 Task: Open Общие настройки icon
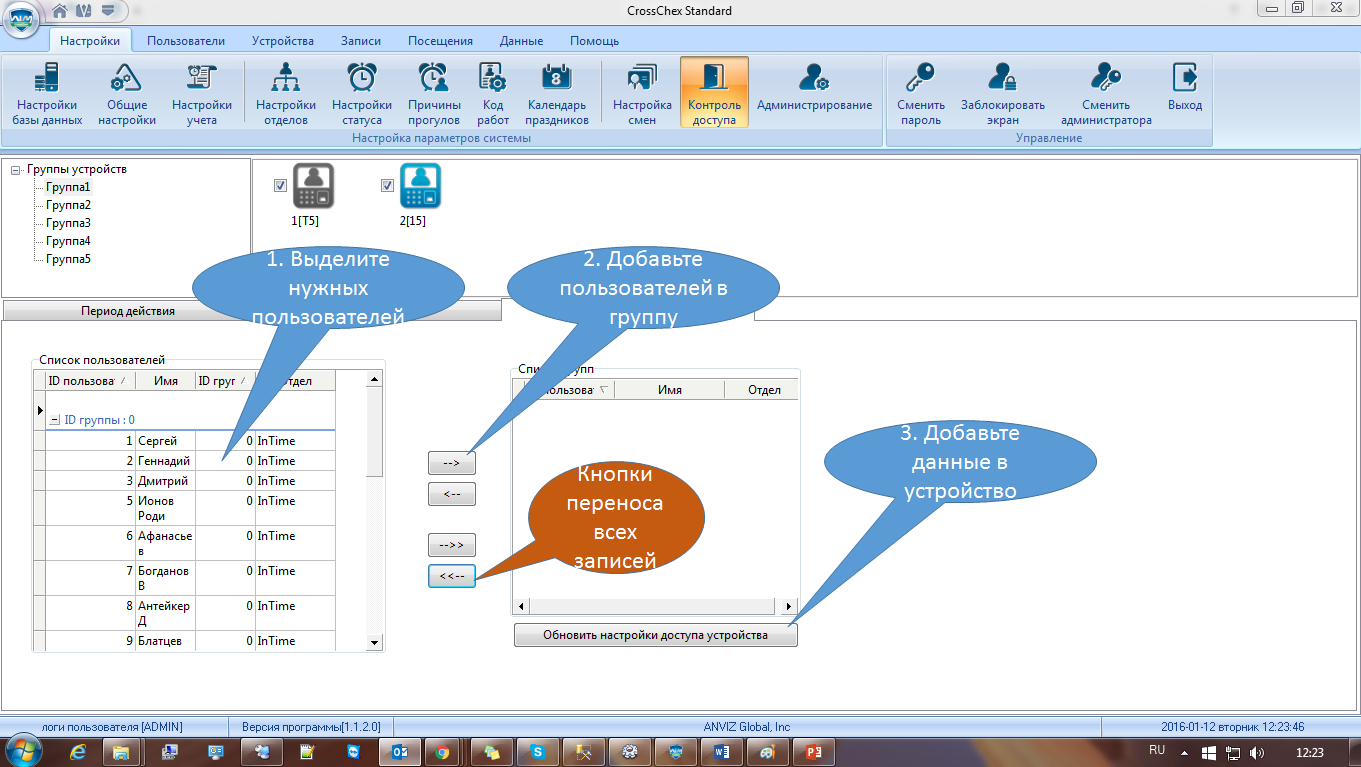click(x=126, y=78)
